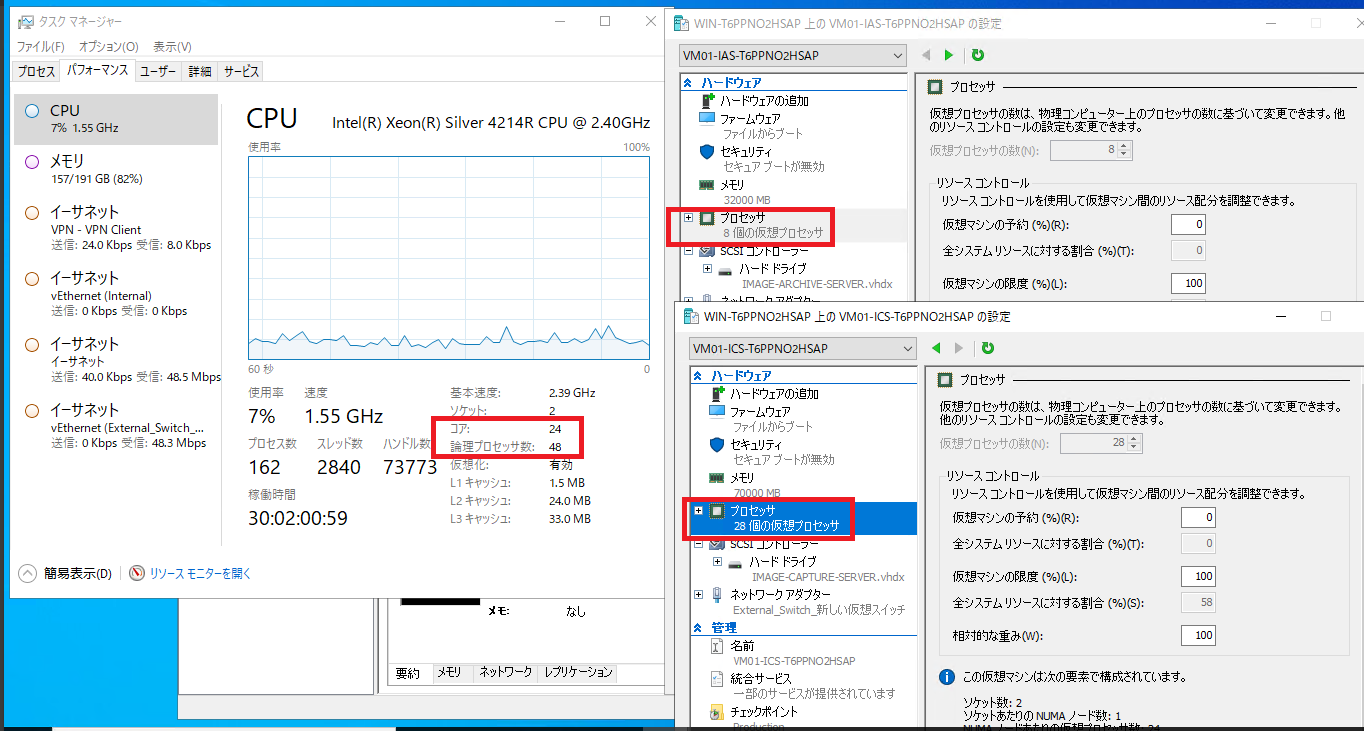Click 仮想マシンの限度 field in VM01-IAS settings
Image resolution: width=1364 pixels, height=731 pixels.
1188,284
